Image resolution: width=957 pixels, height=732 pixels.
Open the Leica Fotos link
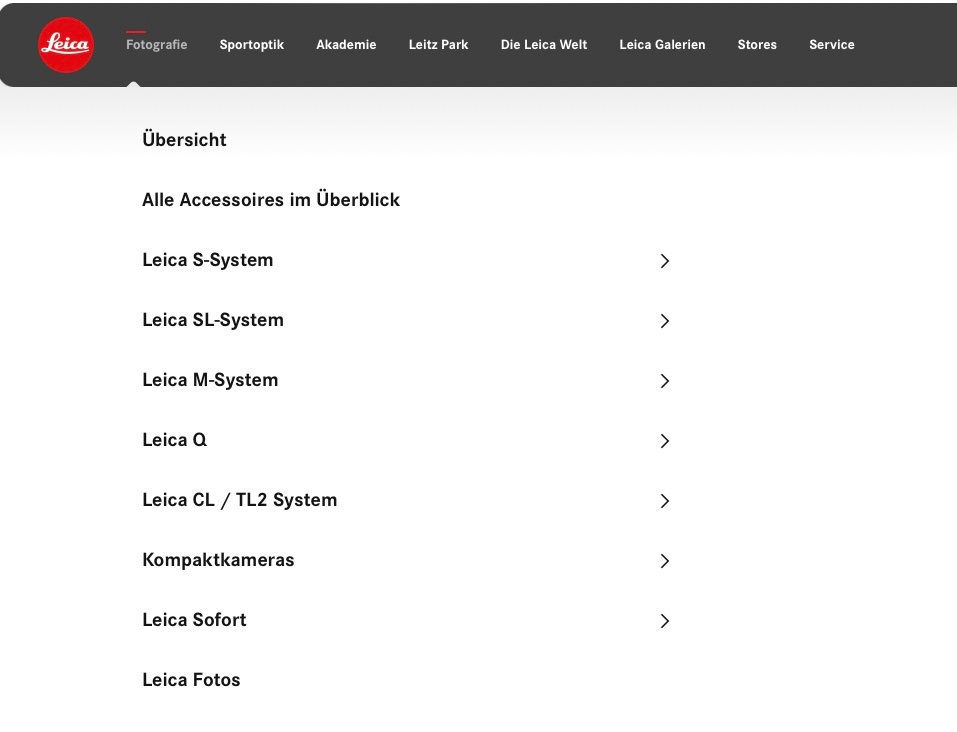(191, 680)
